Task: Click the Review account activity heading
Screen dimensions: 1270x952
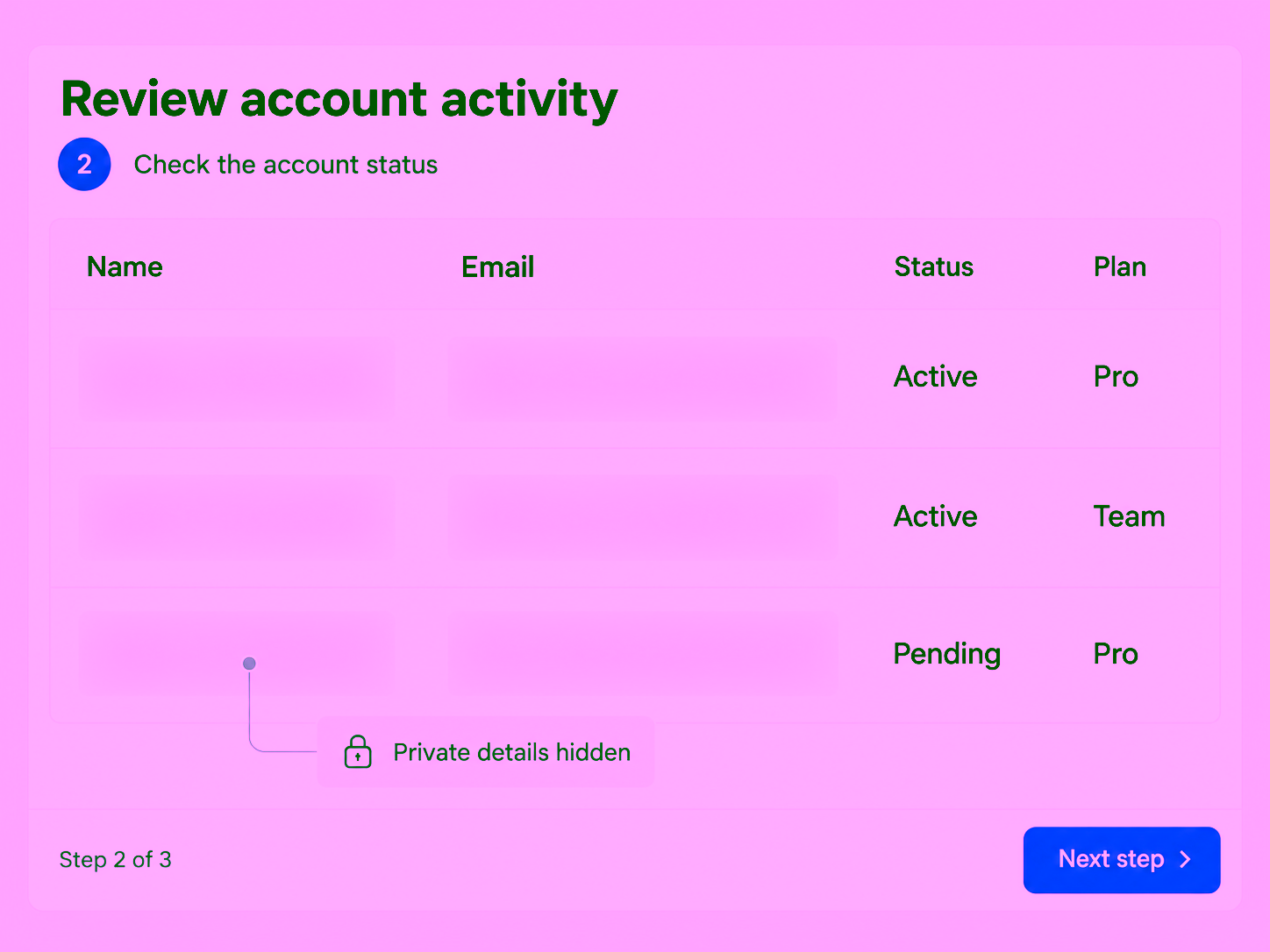Action: click(339, 99)
